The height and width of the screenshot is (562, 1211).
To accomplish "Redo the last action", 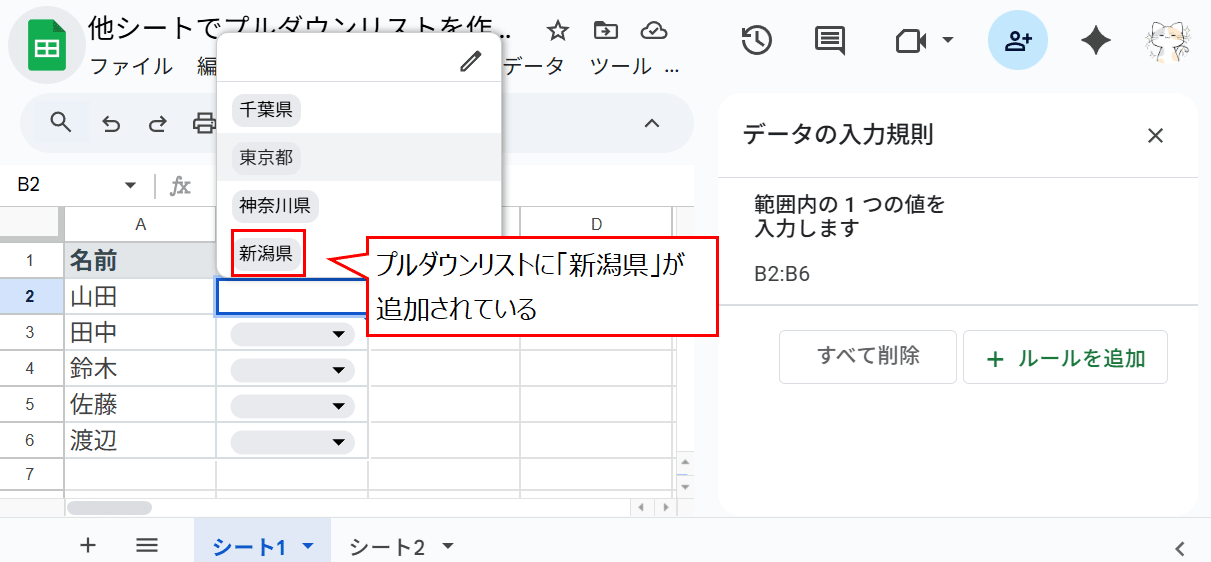I will click(157, 124).
